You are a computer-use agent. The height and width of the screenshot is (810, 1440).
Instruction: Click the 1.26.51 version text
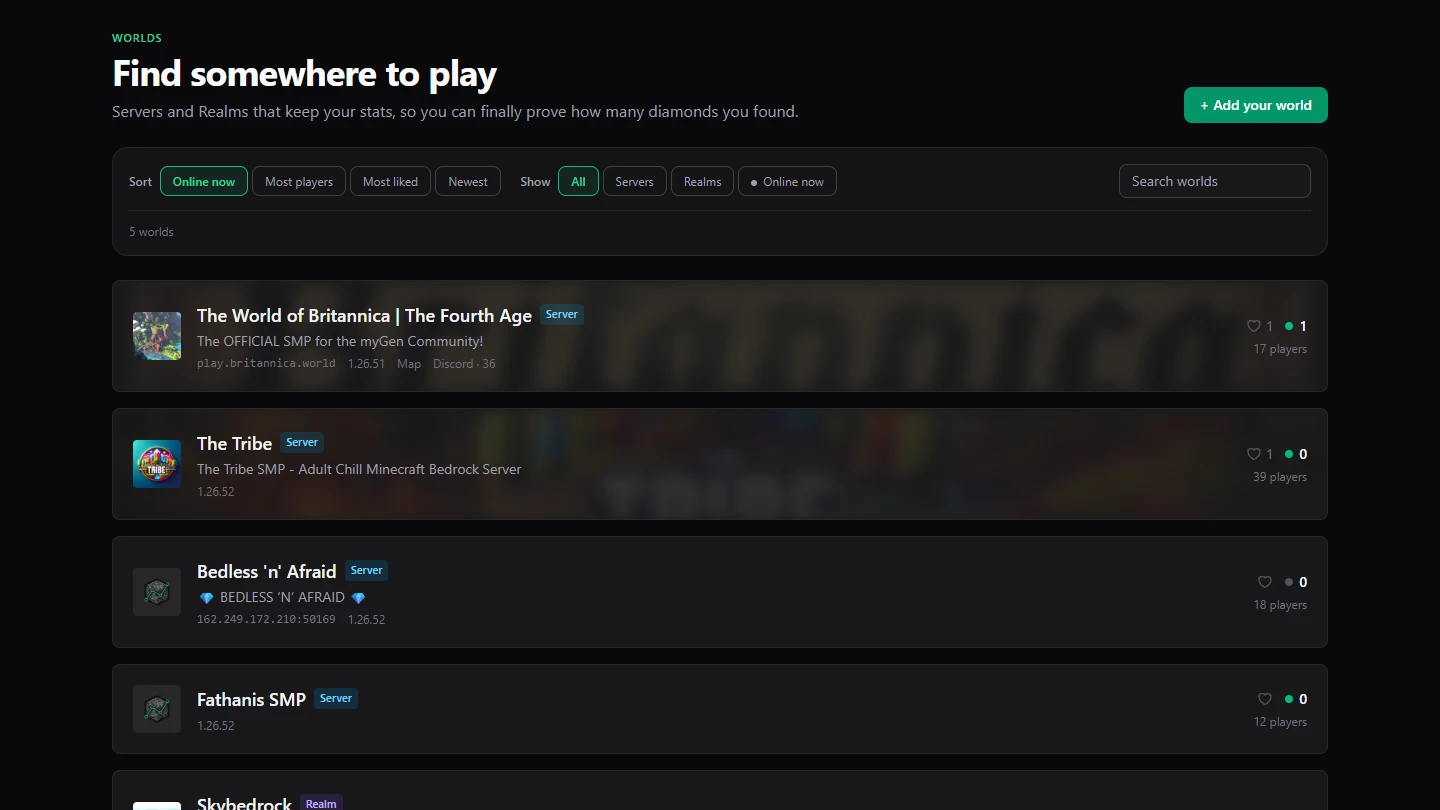(366, 364)
